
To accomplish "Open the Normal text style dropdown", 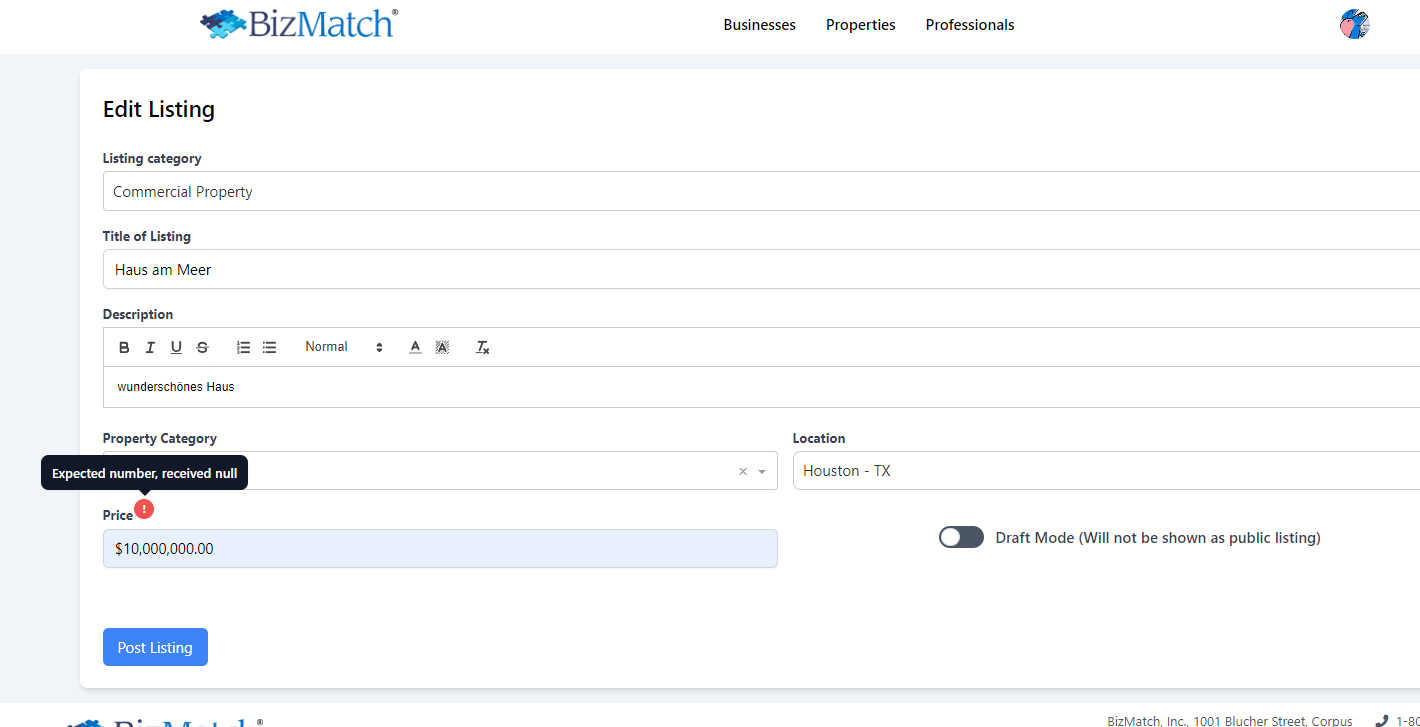I will click(343, 347).
